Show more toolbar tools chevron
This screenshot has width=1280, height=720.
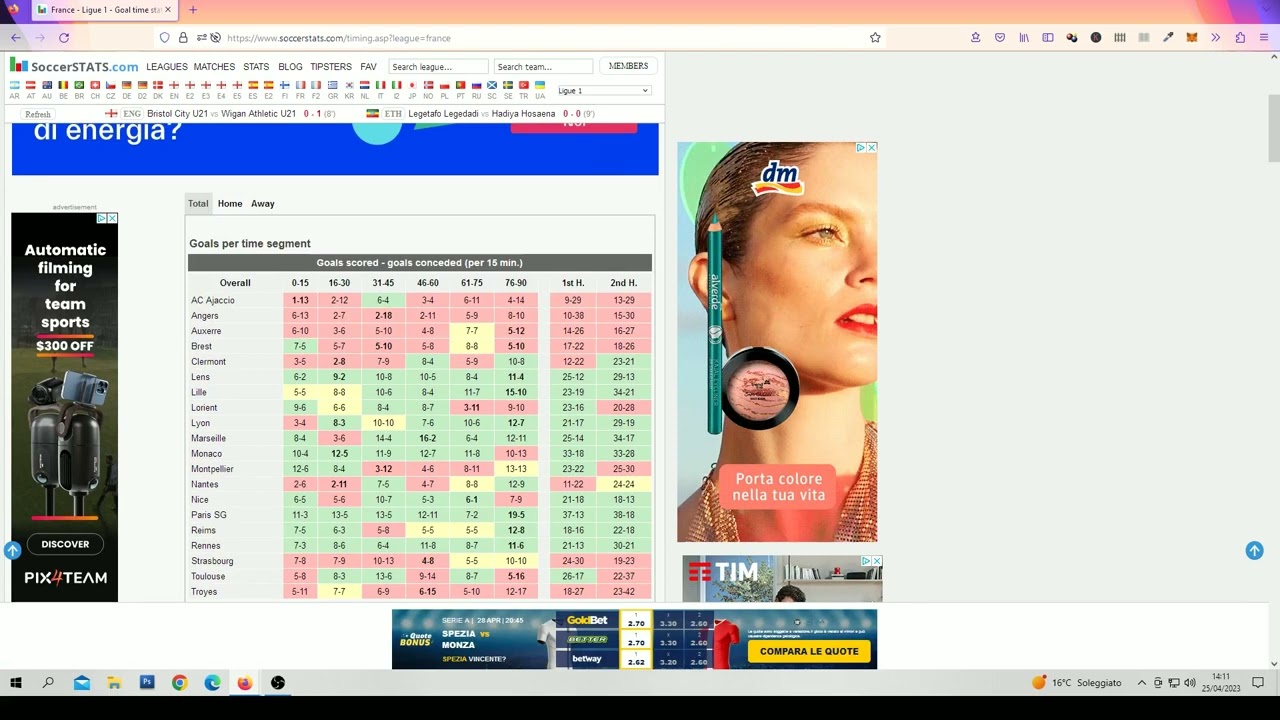pyautogui.click(x=1216, y=38)
